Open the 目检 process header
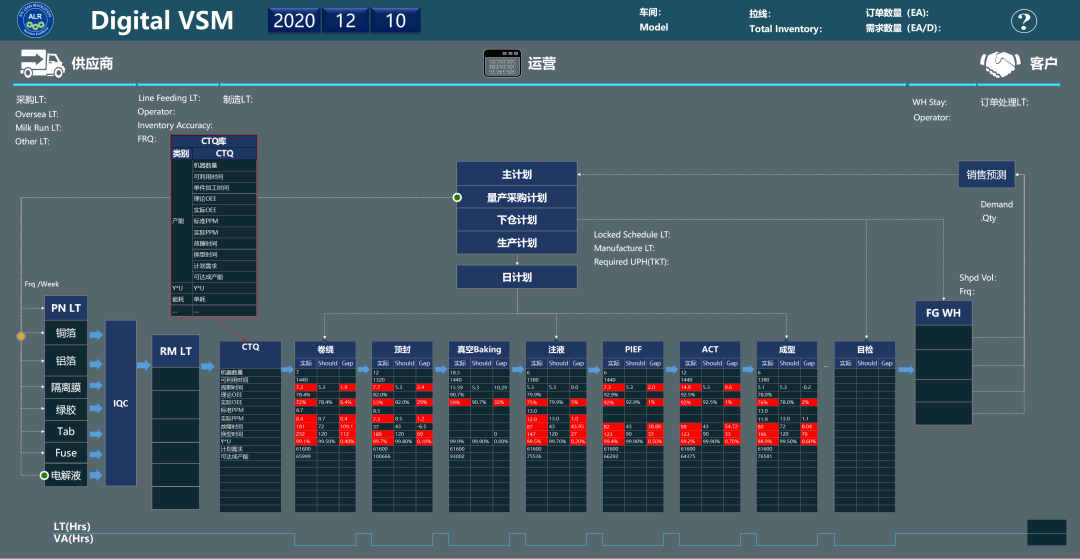Screen dimensions: 1080x559 865,349
